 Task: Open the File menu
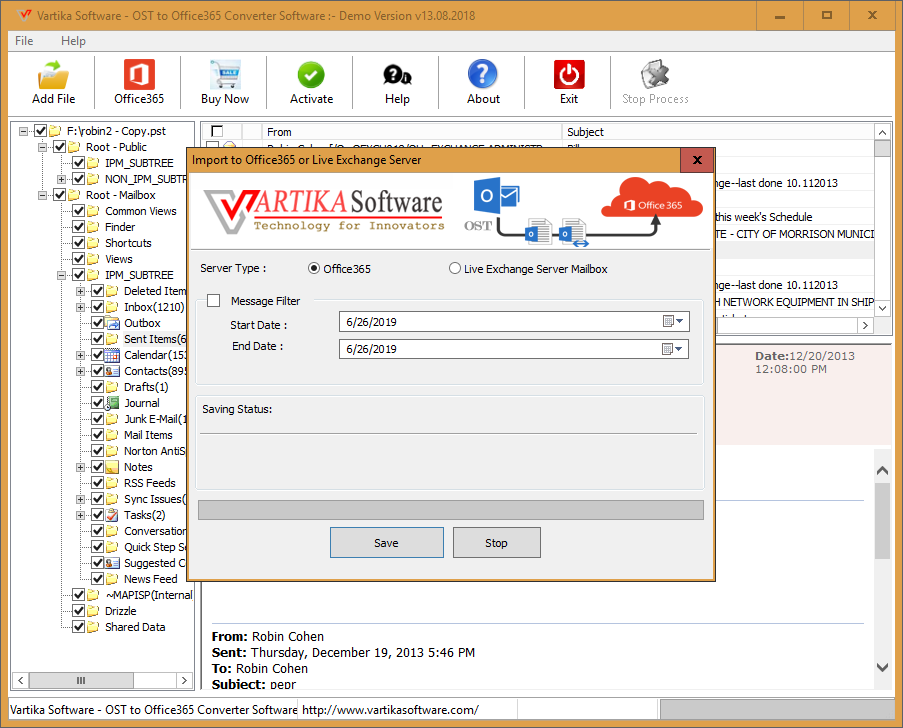(24, 41)
